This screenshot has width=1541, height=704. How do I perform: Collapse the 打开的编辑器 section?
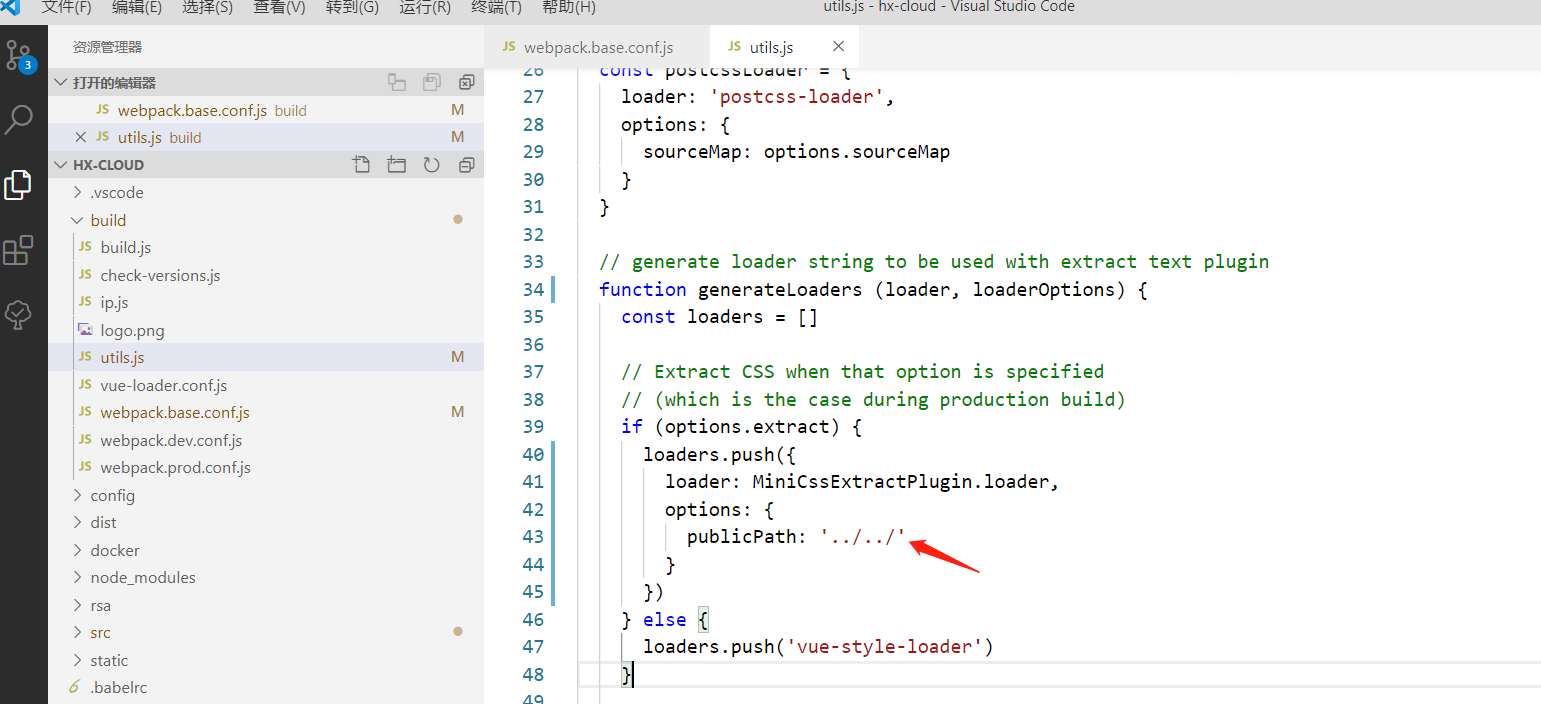(x=60, y=82)
